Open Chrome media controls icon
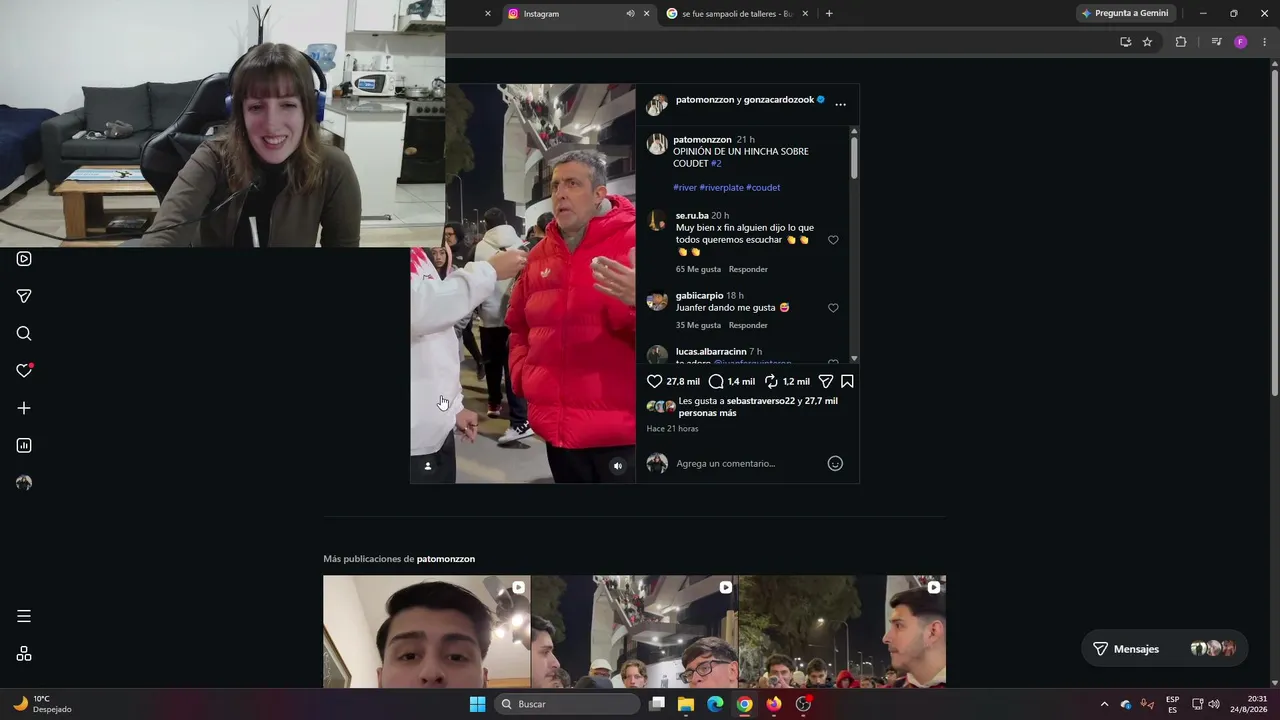The width and height of the screenshot is (1280, 720). (1216, 42)
